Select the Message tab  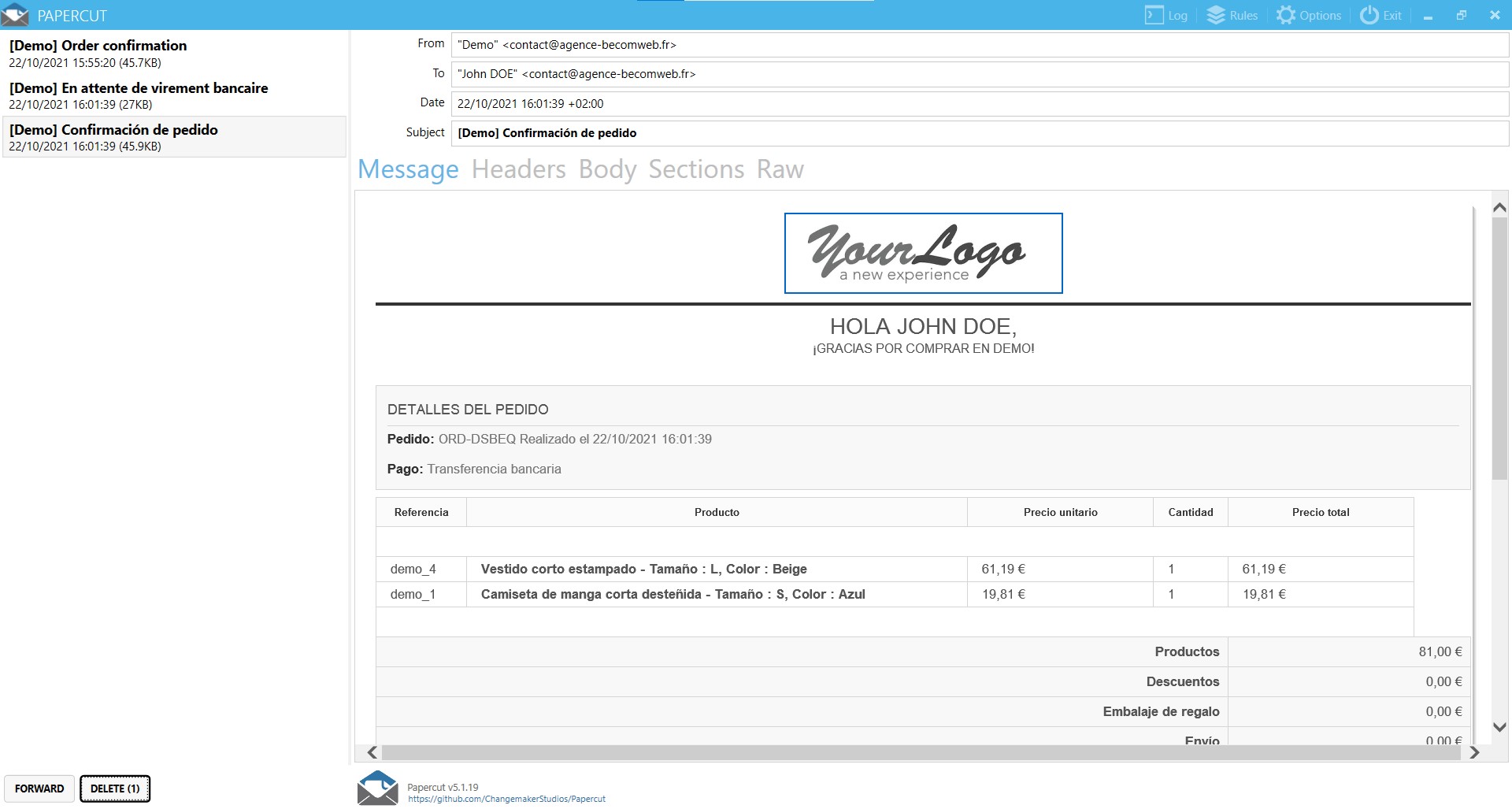(x=408, y=169)
